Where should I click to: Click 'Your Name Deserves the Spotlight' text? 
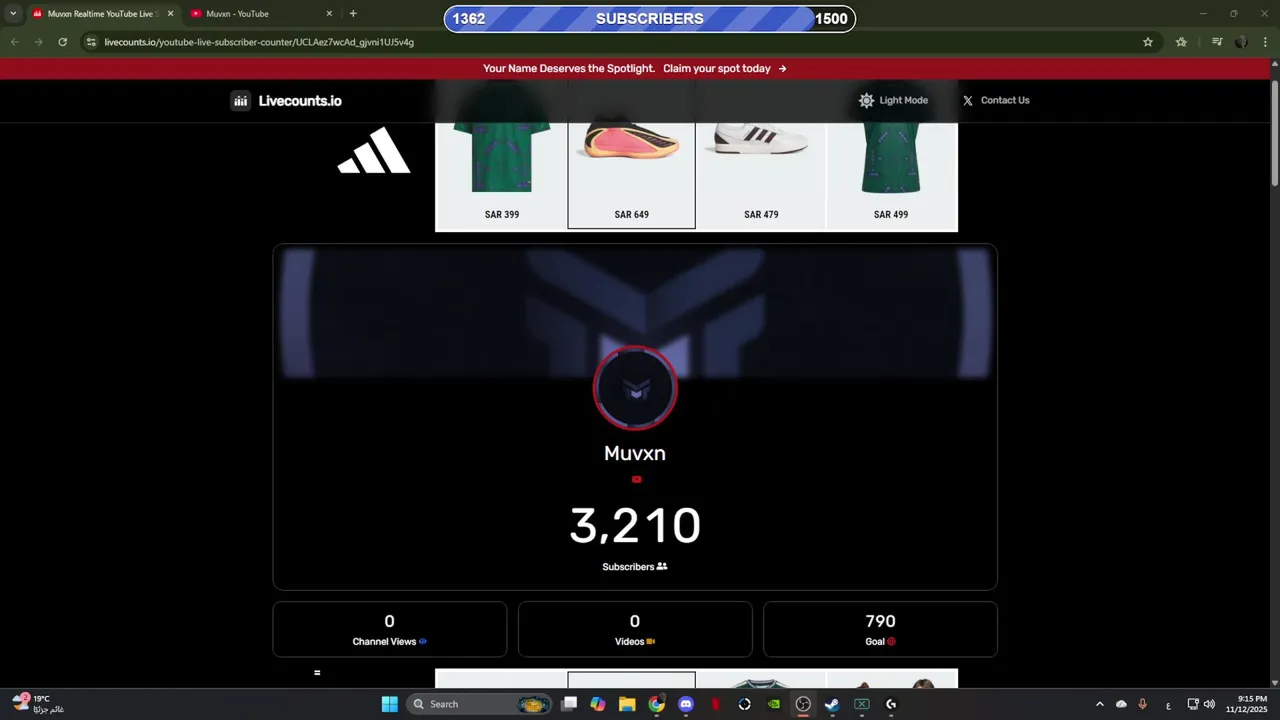click(569, 69)
